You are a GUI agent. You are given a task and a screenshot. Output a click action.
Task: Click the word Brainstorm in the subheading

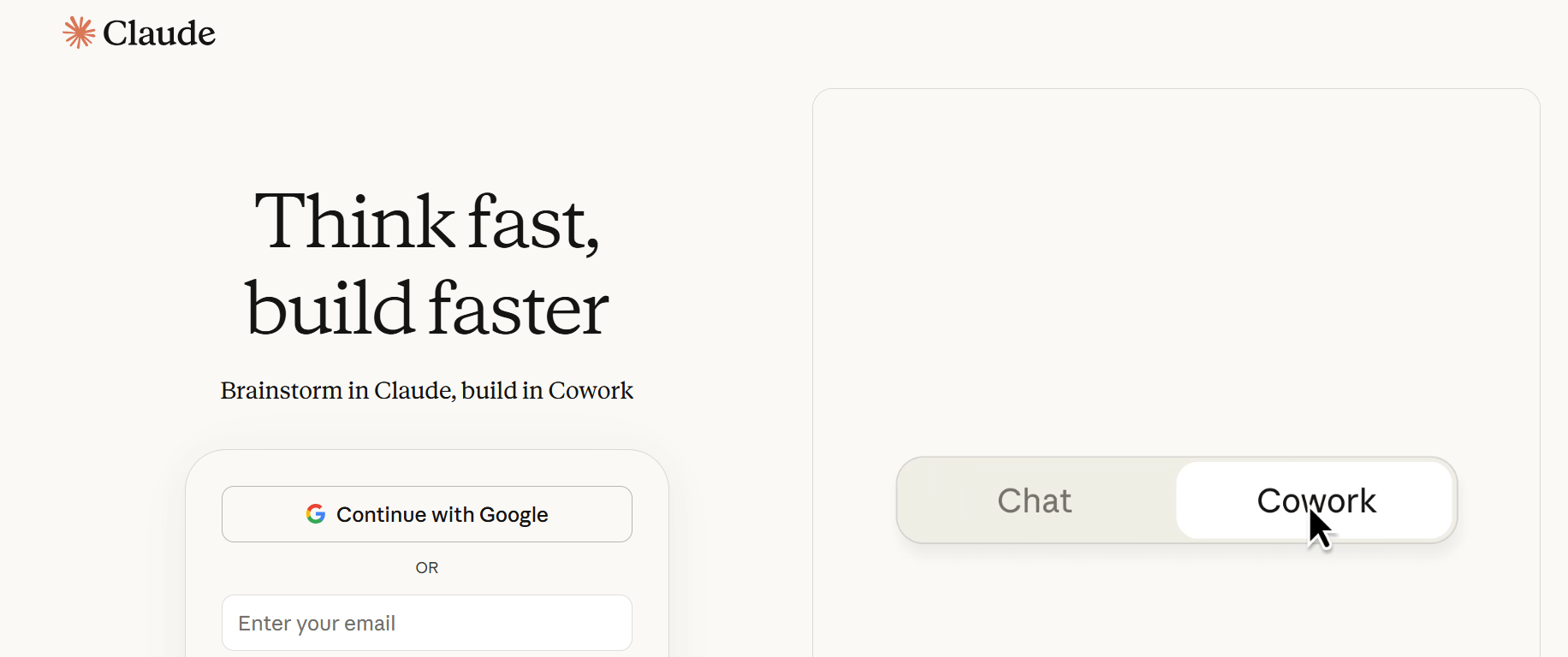(282, 390)
